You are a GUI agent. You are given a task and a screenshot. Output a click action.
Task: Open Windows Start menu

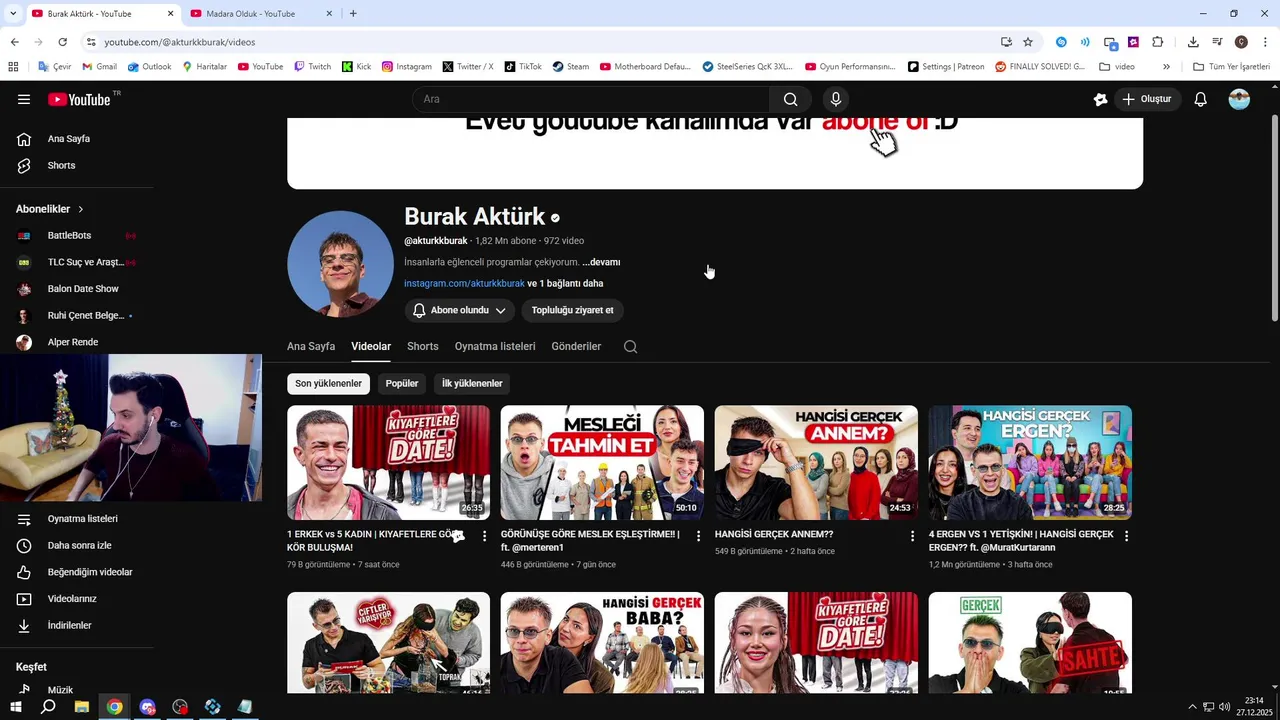(x=15, y=707)
